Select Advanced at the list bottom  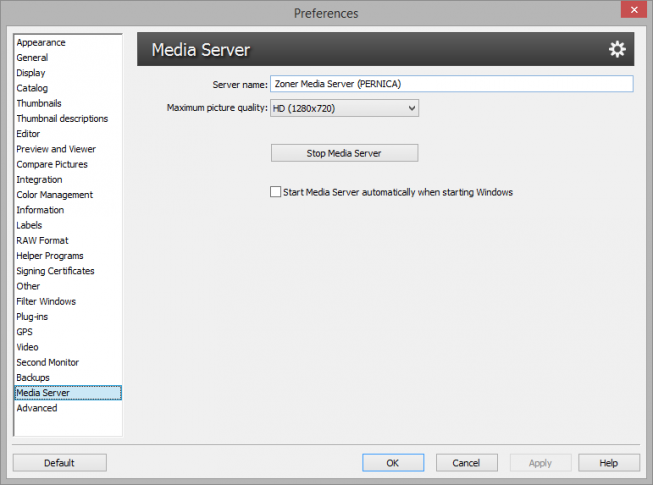[x=37, y=408]
